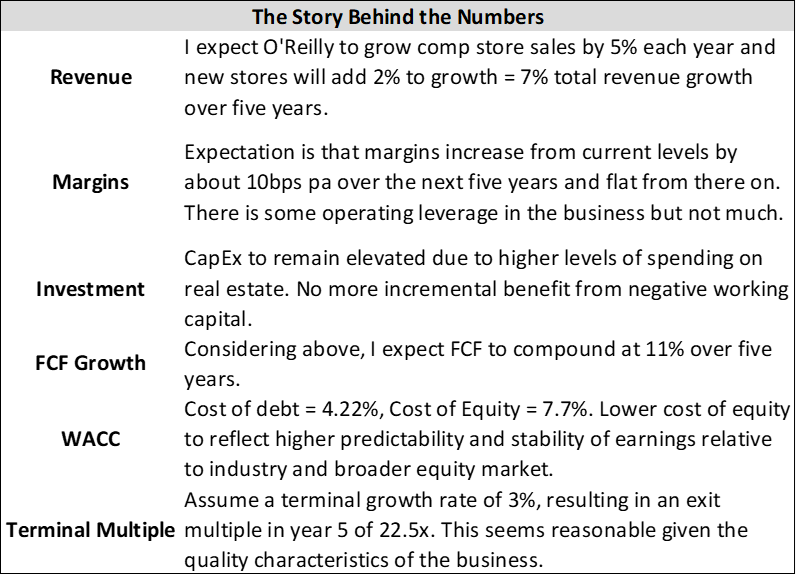The height and width of the screenshot is (575, 796).
Task: Click the "quality characteristics of the business" line
Action: (363, 560)
